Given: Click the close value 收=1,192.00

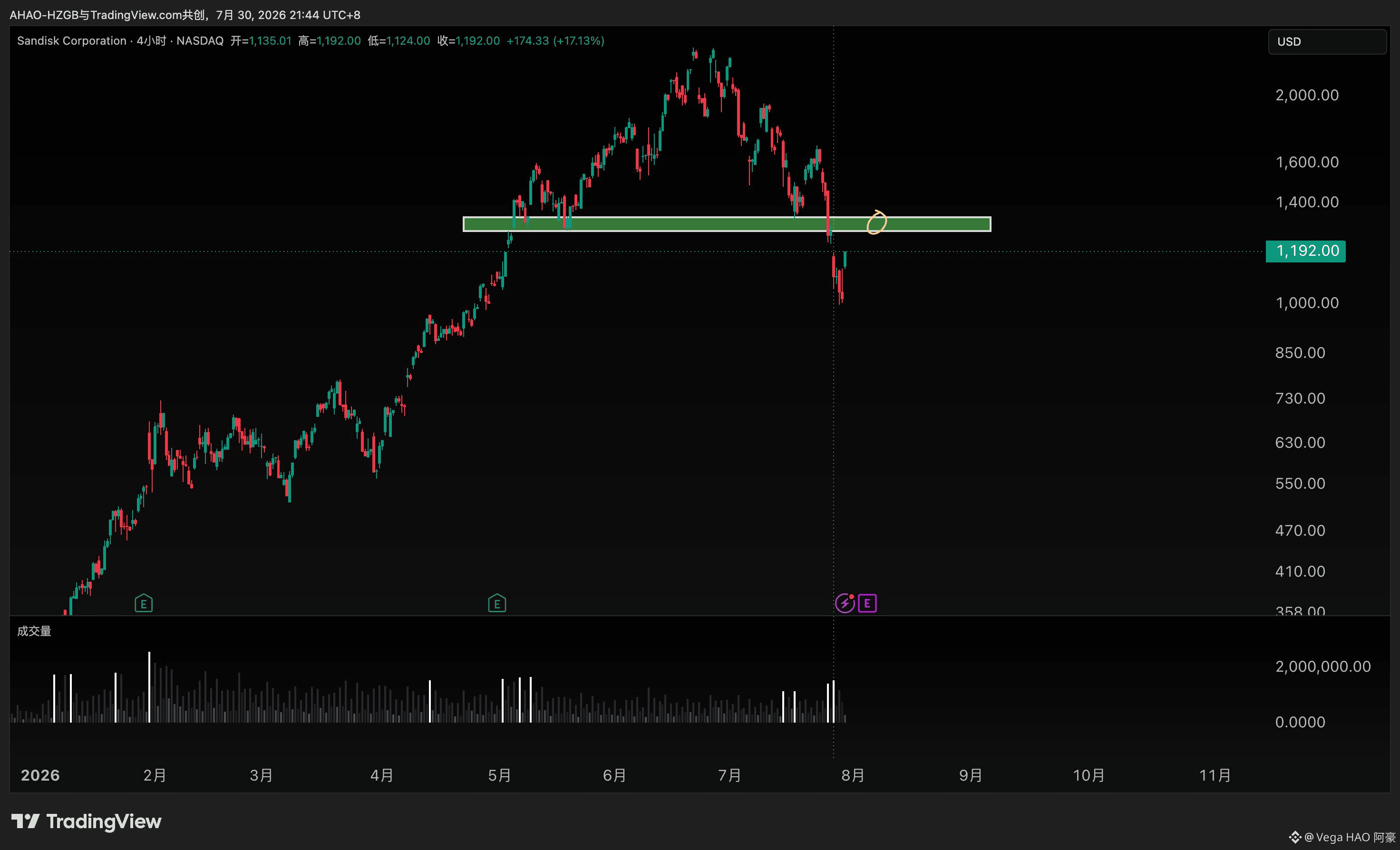Looking at the screenshot, I should [x=469, y=41].
